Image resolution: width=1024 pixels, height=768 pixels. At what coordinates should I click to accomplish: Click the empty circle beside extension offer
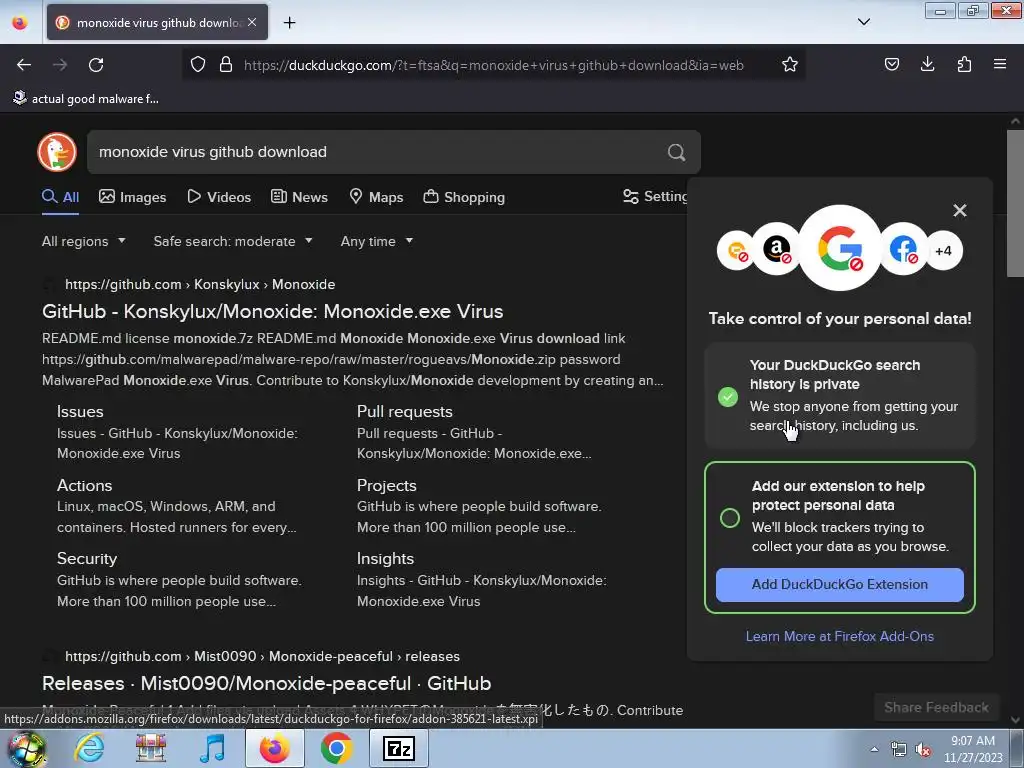point(729,518)
